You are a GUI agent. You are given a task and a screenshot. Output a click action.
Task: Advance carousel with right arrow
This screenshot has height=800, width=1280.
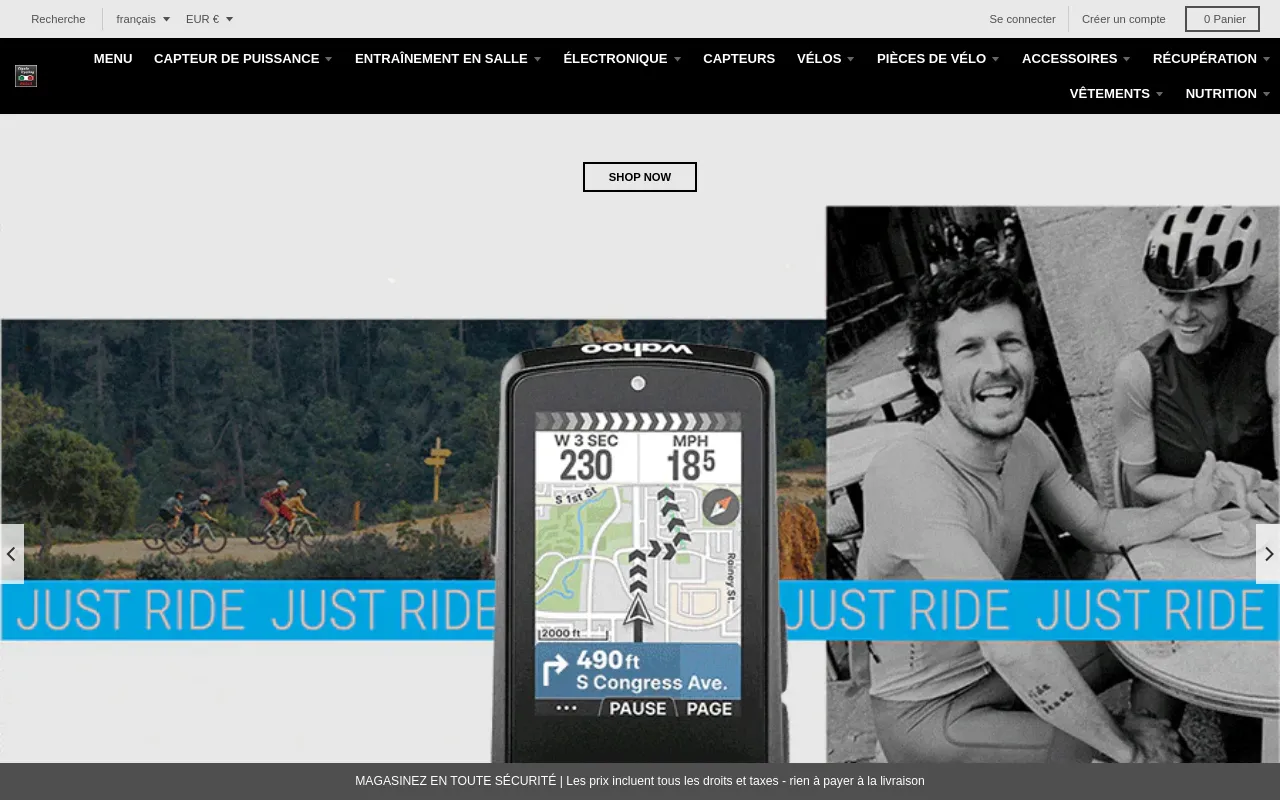tap(1268, 554)
